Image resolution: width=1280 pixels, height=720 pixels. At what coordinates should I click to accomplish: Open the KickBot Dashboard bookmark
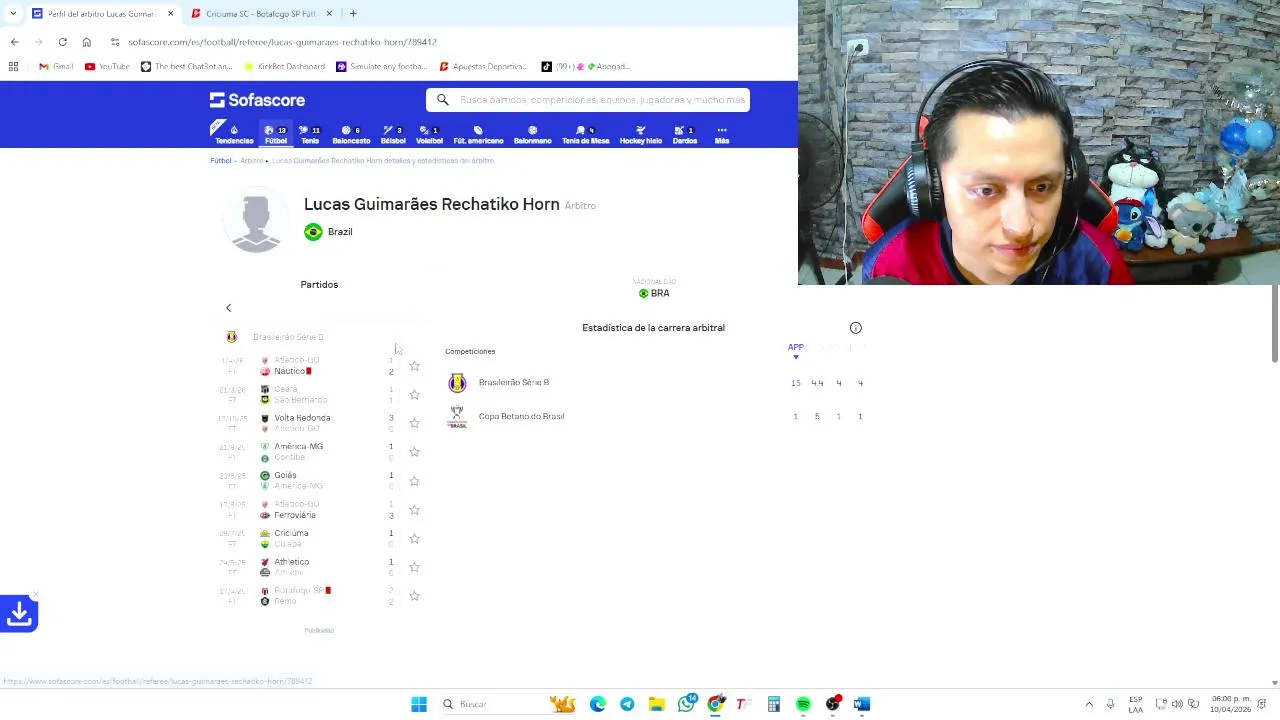pos(285,67)
